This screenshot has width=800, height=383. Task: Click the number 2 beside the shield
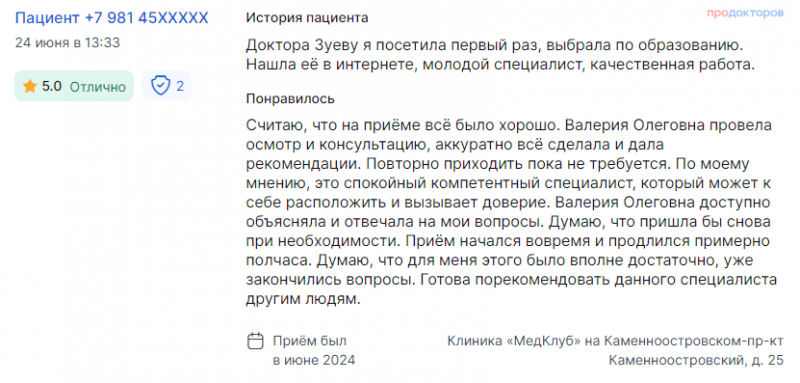coord(180,86)
